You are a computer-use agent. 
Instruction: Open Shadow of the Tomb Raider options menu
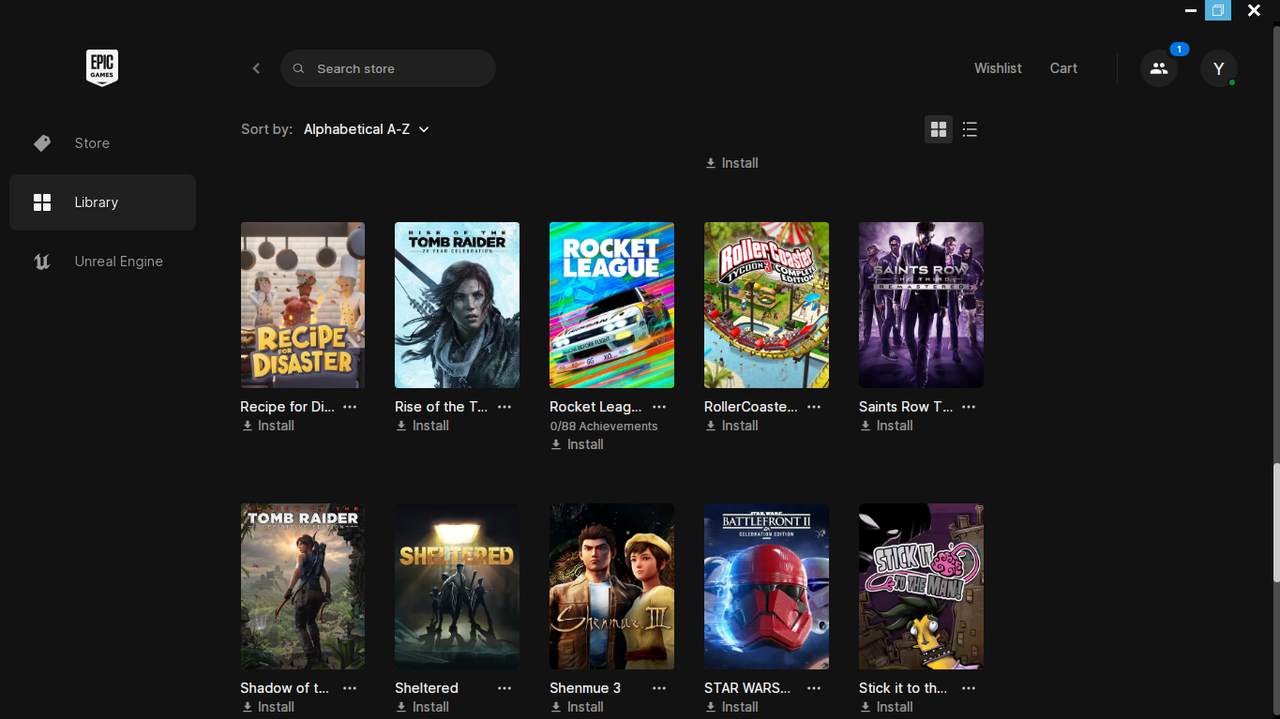pyautogui.click(x=350, y=688)
